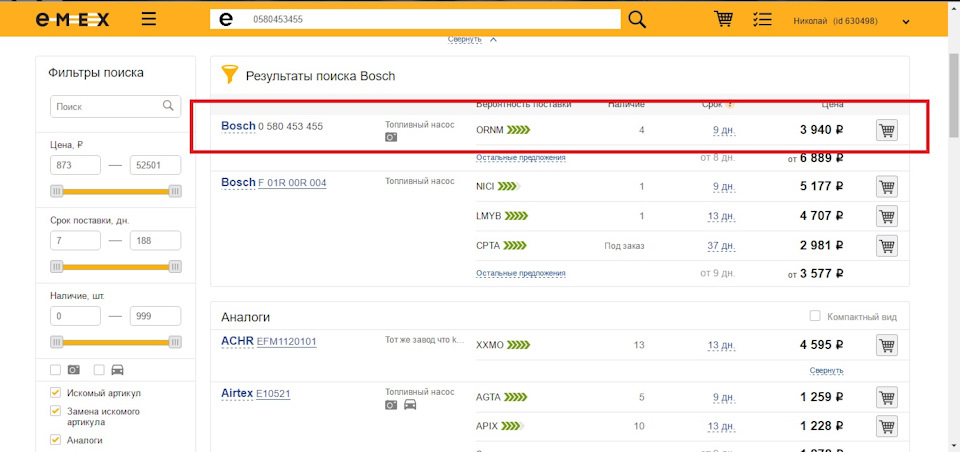
Task: Click camera icon in filter panel
Action: [74, 370]
